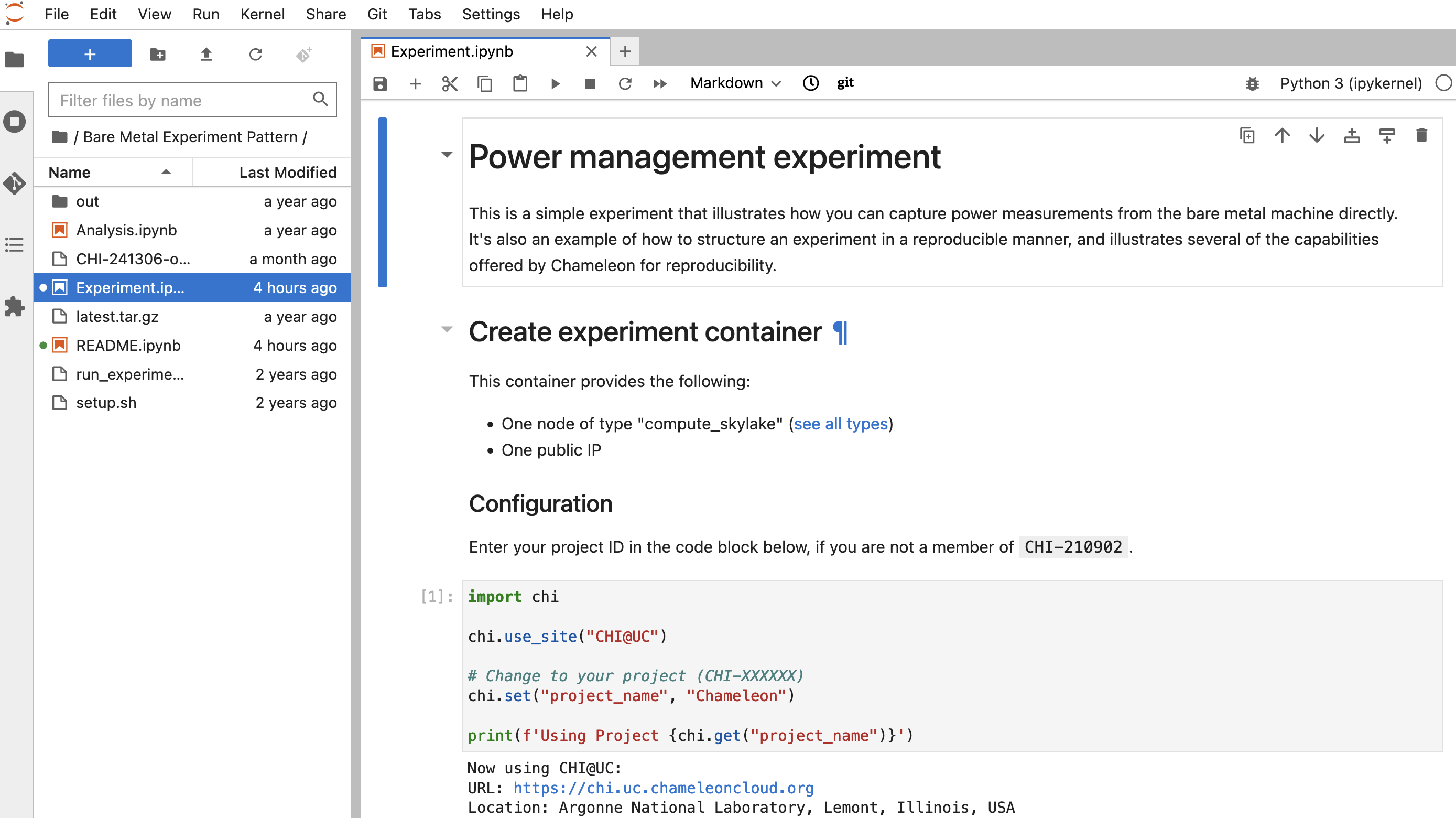Click the heading anchor pilcrow link
The width and height of the screenshot is (1456, 818).
click(841, 332)
